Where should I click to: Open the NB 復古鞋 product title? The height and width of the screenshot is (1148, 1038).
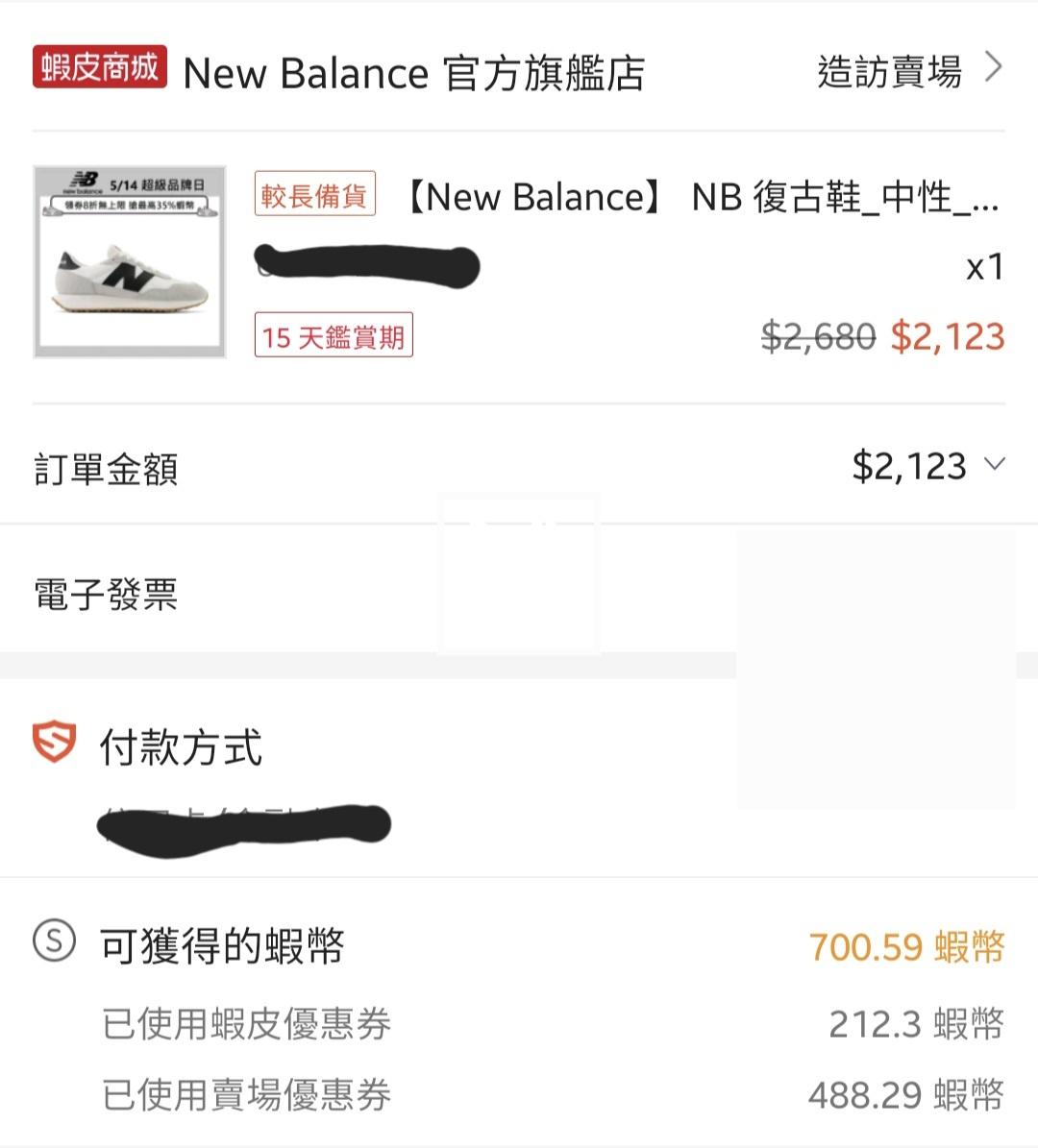tap(702, 197)
